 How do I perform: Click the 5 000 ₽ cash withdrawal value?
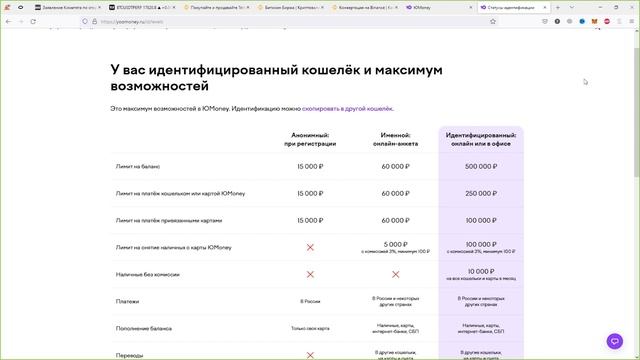395,244
